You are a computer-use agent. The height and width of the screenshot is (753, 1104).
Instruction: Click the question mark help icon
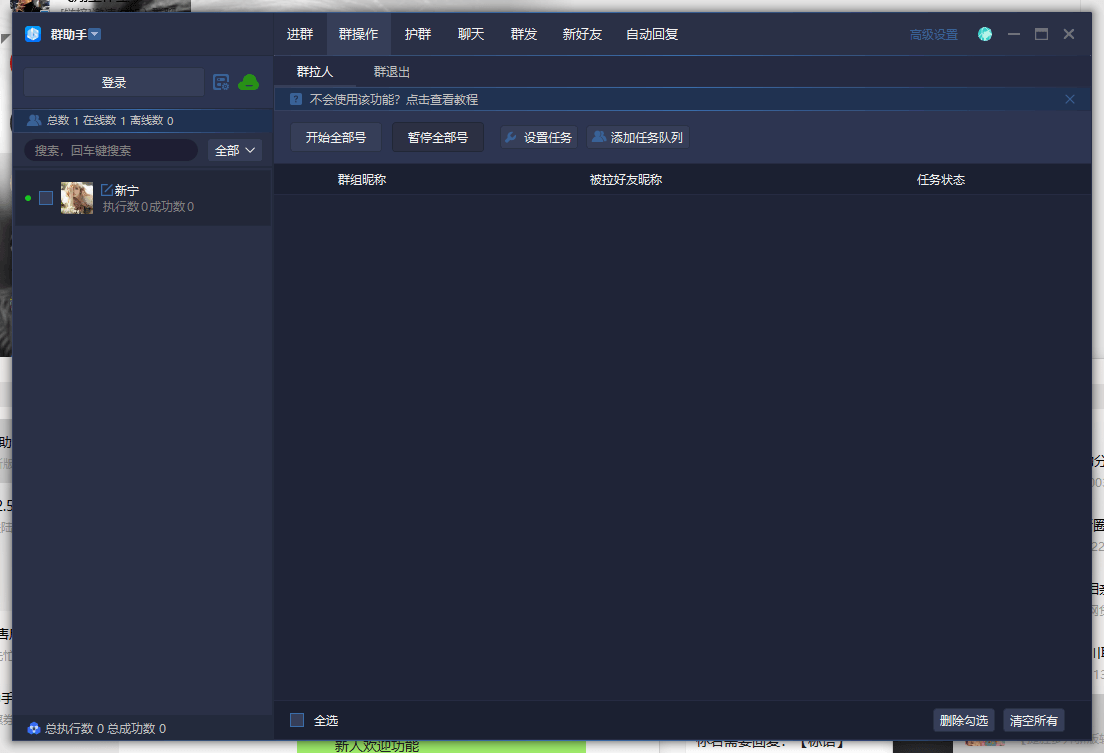point(296,100)
